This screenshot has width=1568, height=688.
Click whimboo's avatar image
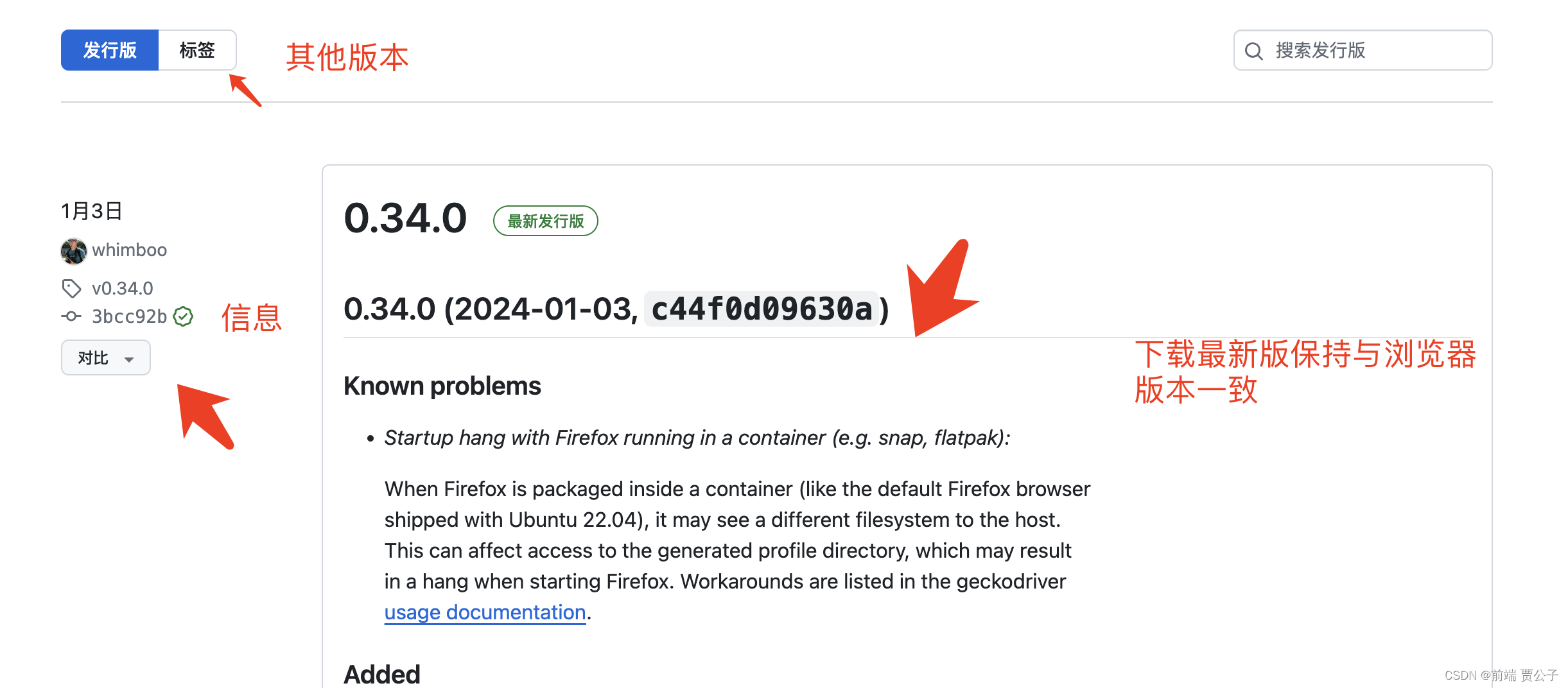tap(74, 250)
